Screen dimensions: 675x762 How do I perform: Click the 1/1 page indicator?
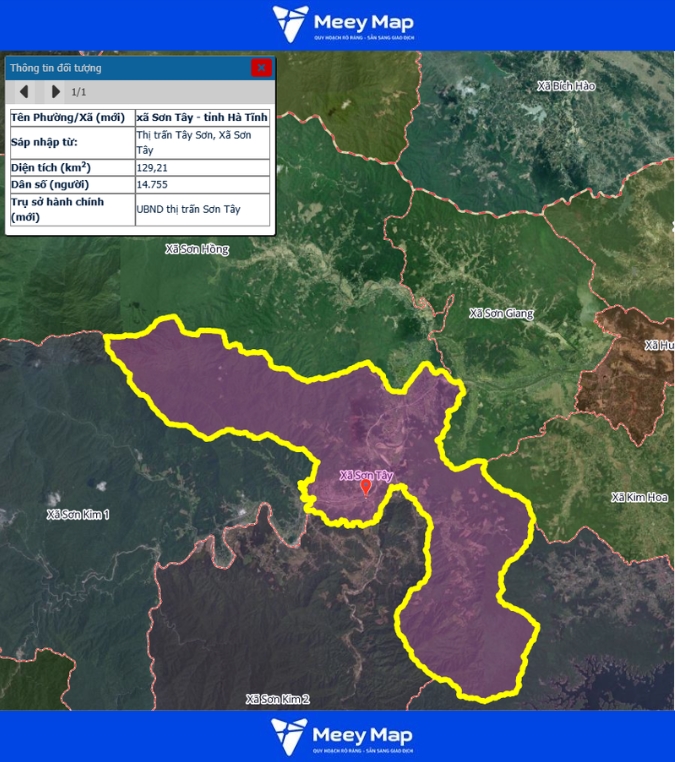coord(79,92)
